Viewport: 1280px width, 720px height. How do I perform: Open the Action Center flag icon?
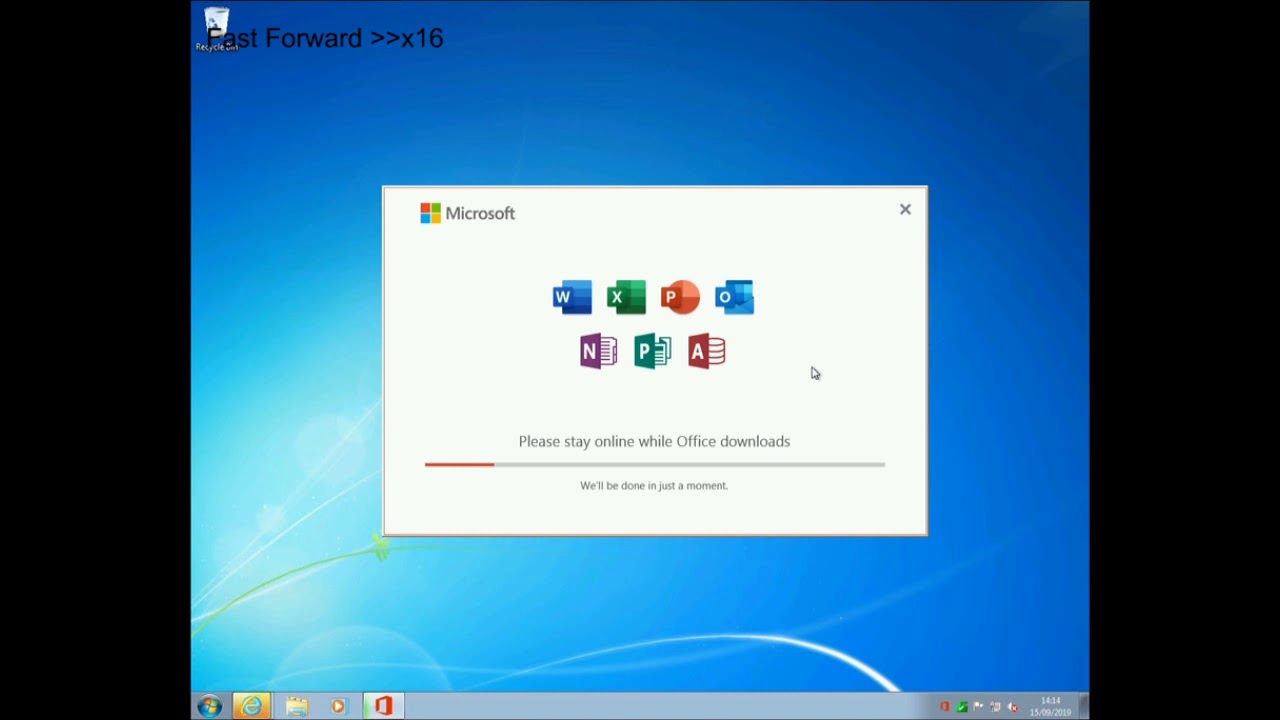point(978,707)
